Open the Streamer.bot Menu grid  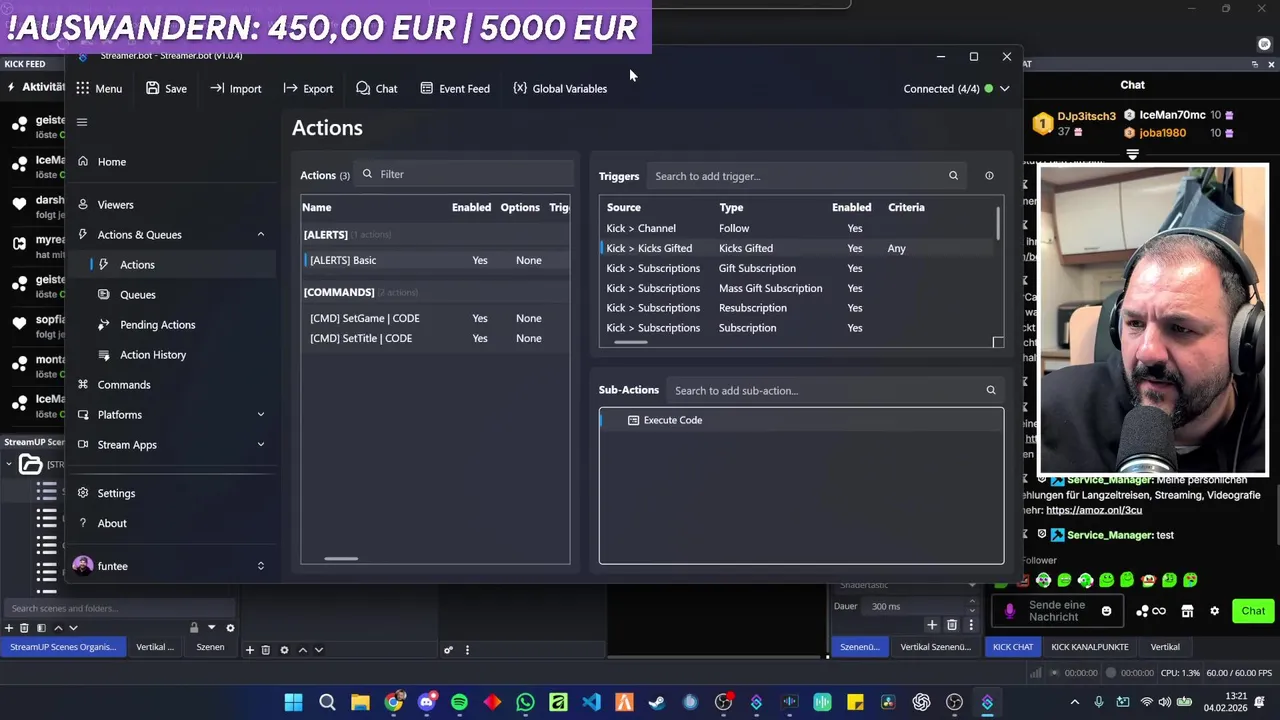click(x=98, y=88)
